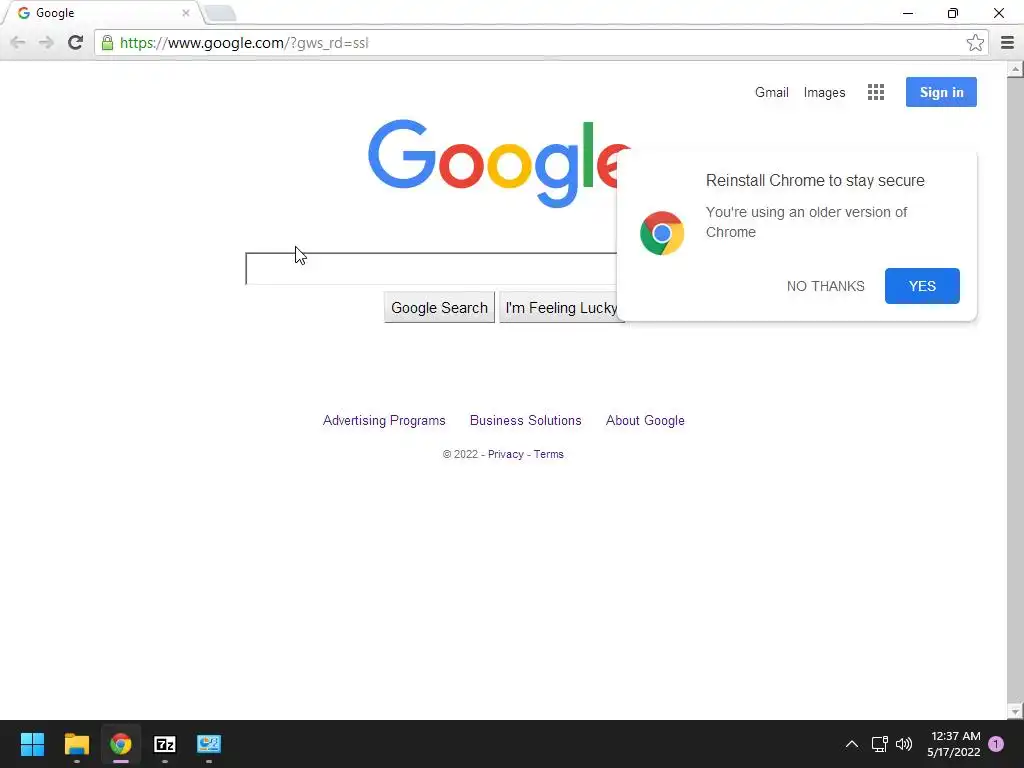Dismiss popup with NO THANKS
Image resolution: width=1024 pixels, height=768 pixels.
[825, 286]
